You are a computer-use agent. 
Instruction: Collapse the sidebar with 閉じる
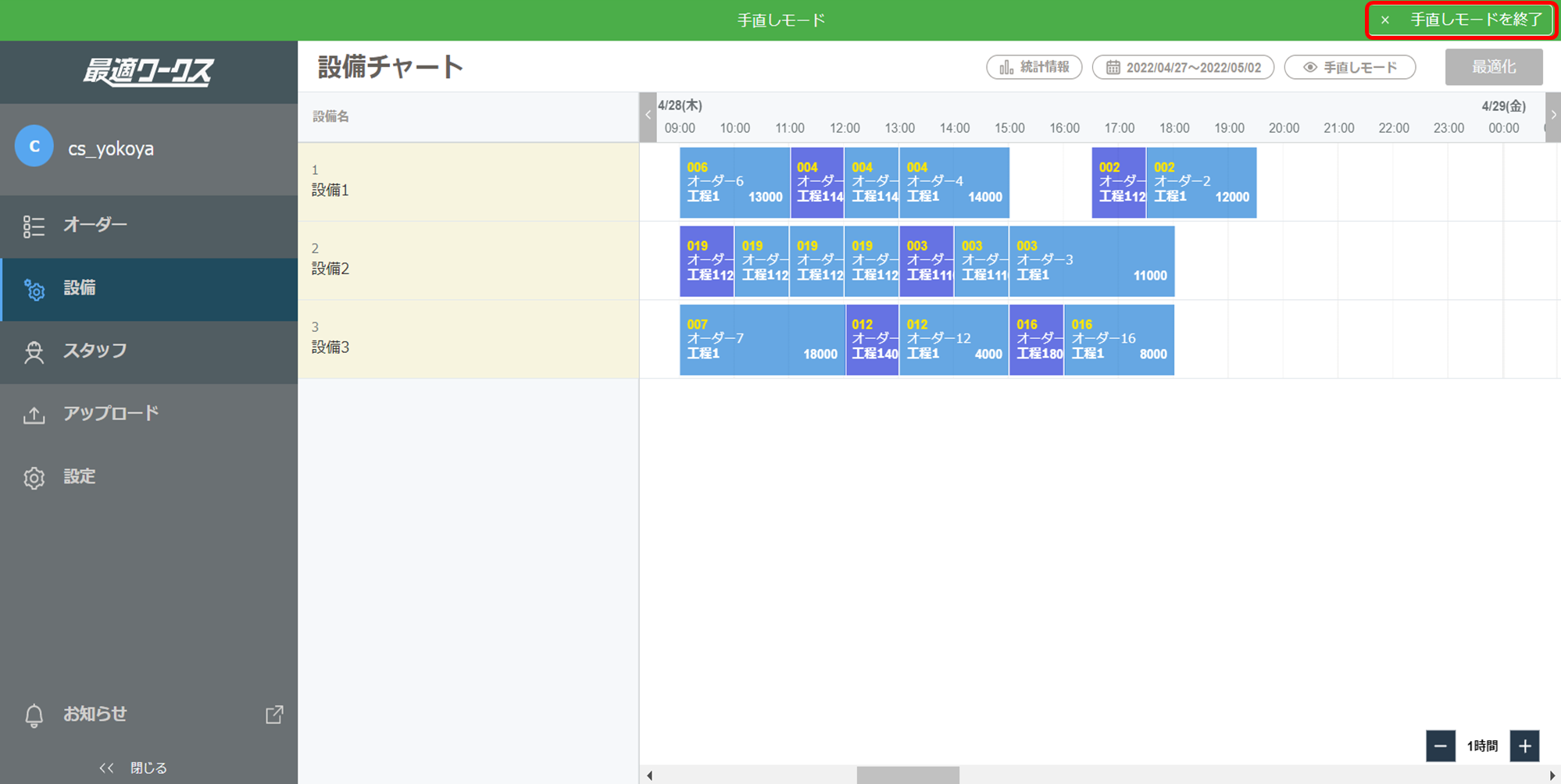[x=133, y=768]
